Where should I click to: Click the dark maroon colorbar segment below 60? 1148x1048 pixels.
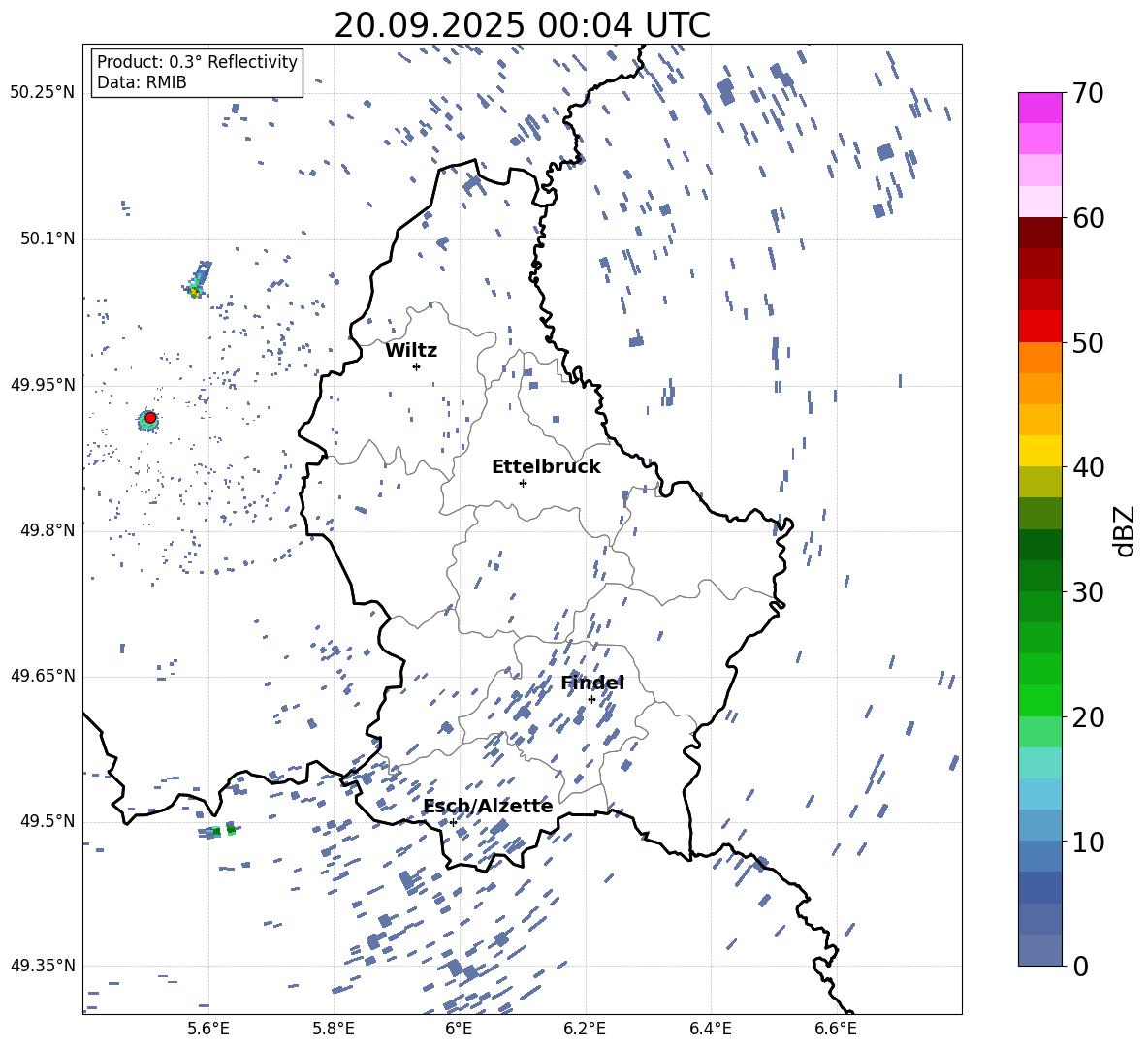point(1039,234)
